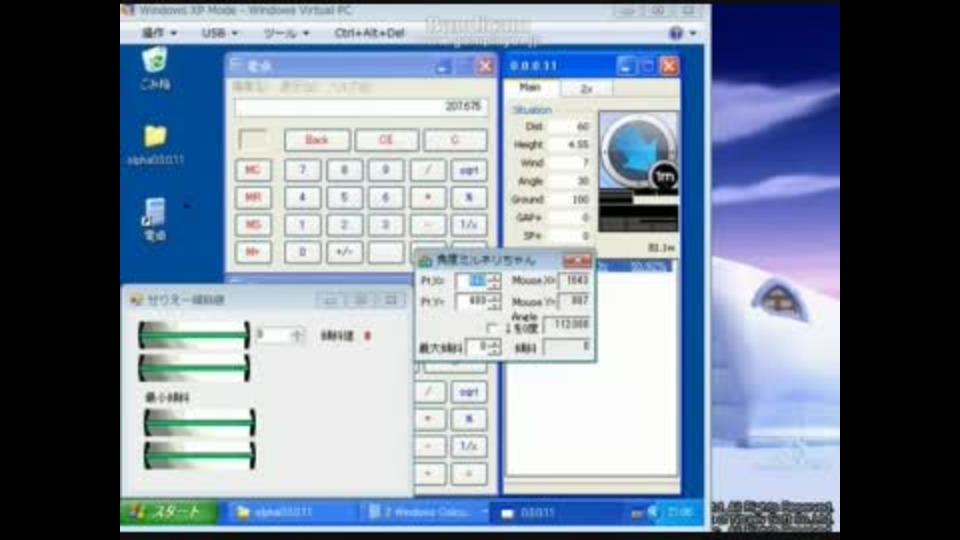Open the ヘルプ menu in the top calculator

(x=349, y=87)
